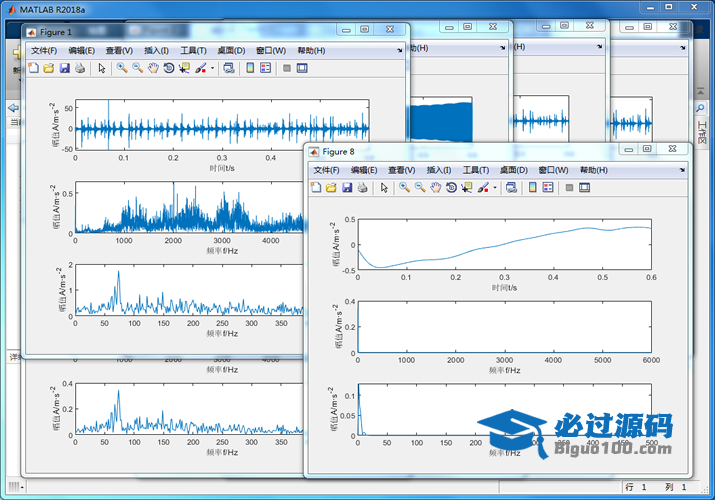
Task: Click 行 1 status bar entry
Action: pyautogui.click(x=636, y=487)
